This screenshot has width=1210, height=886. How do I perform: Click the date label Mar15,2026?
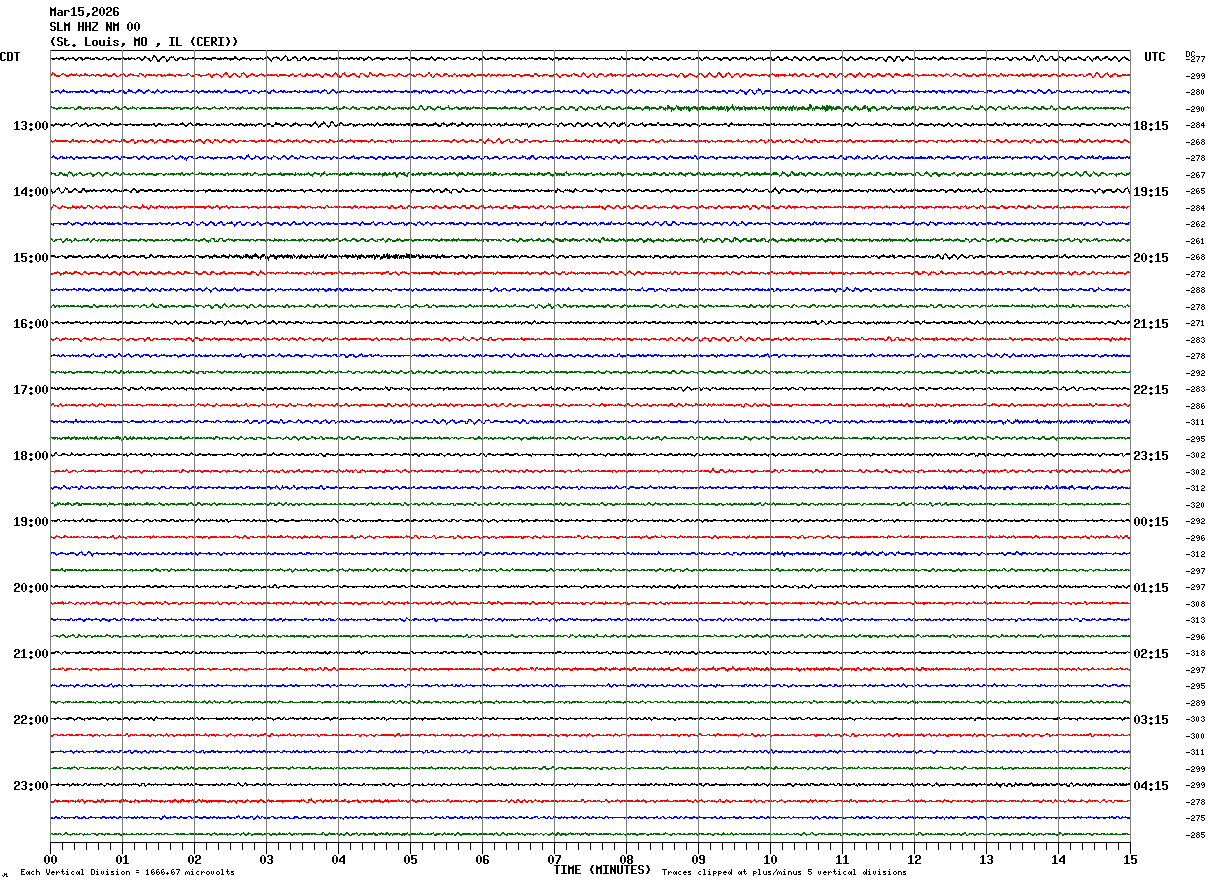84,12
